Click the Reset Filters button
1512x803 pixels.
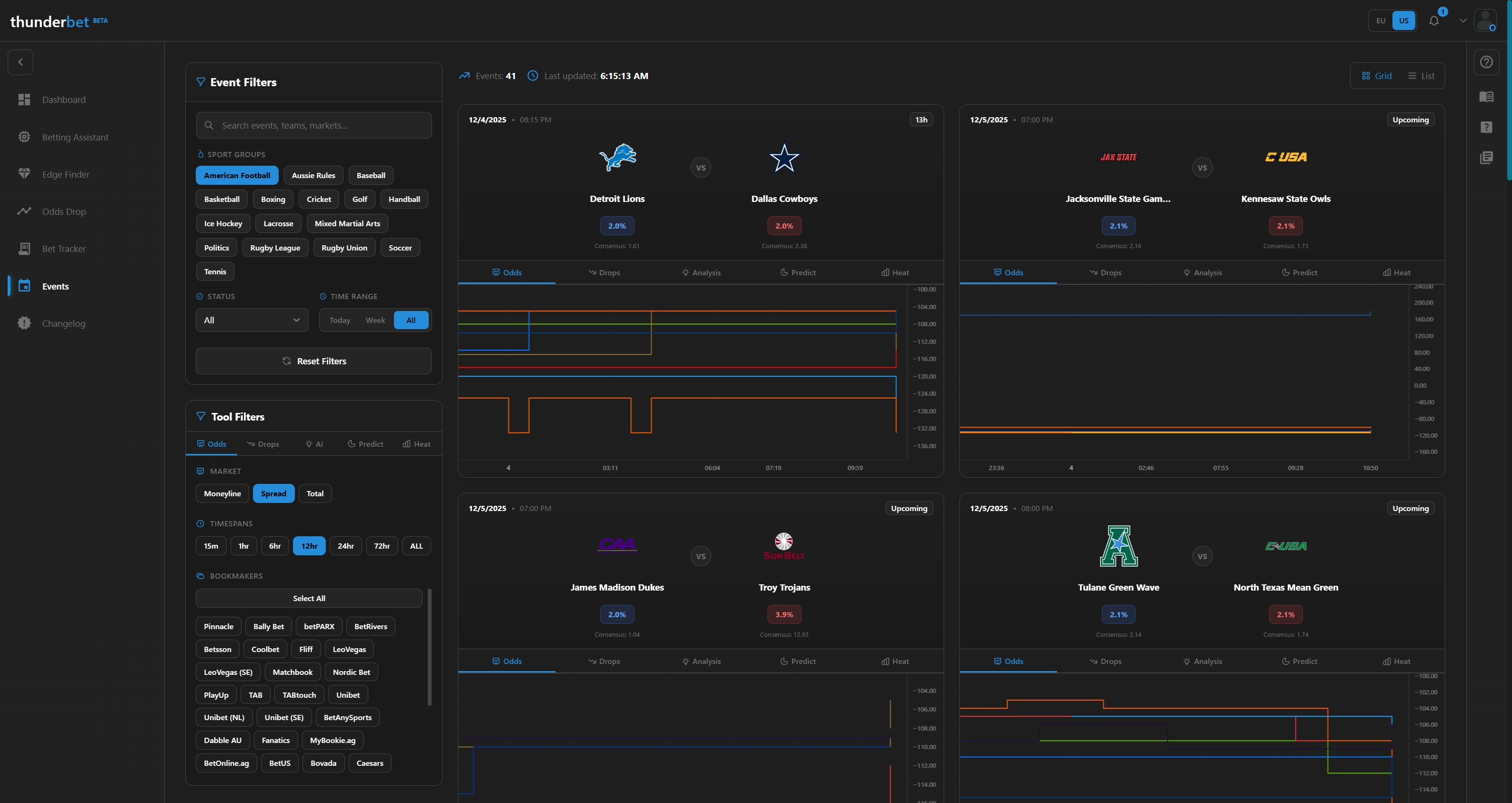[313, 361]
